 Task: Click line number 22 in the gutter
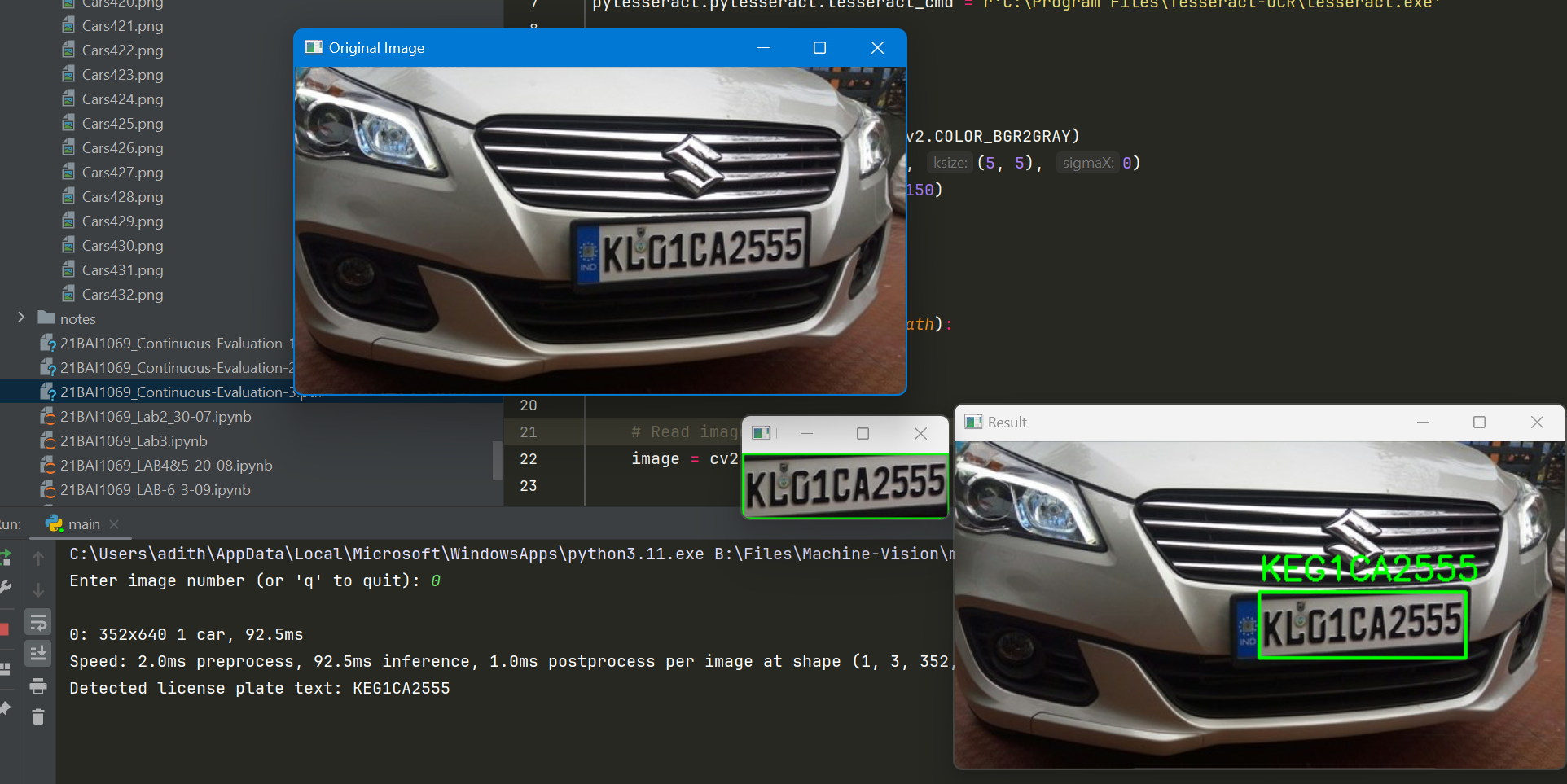[x=529, y=459]
